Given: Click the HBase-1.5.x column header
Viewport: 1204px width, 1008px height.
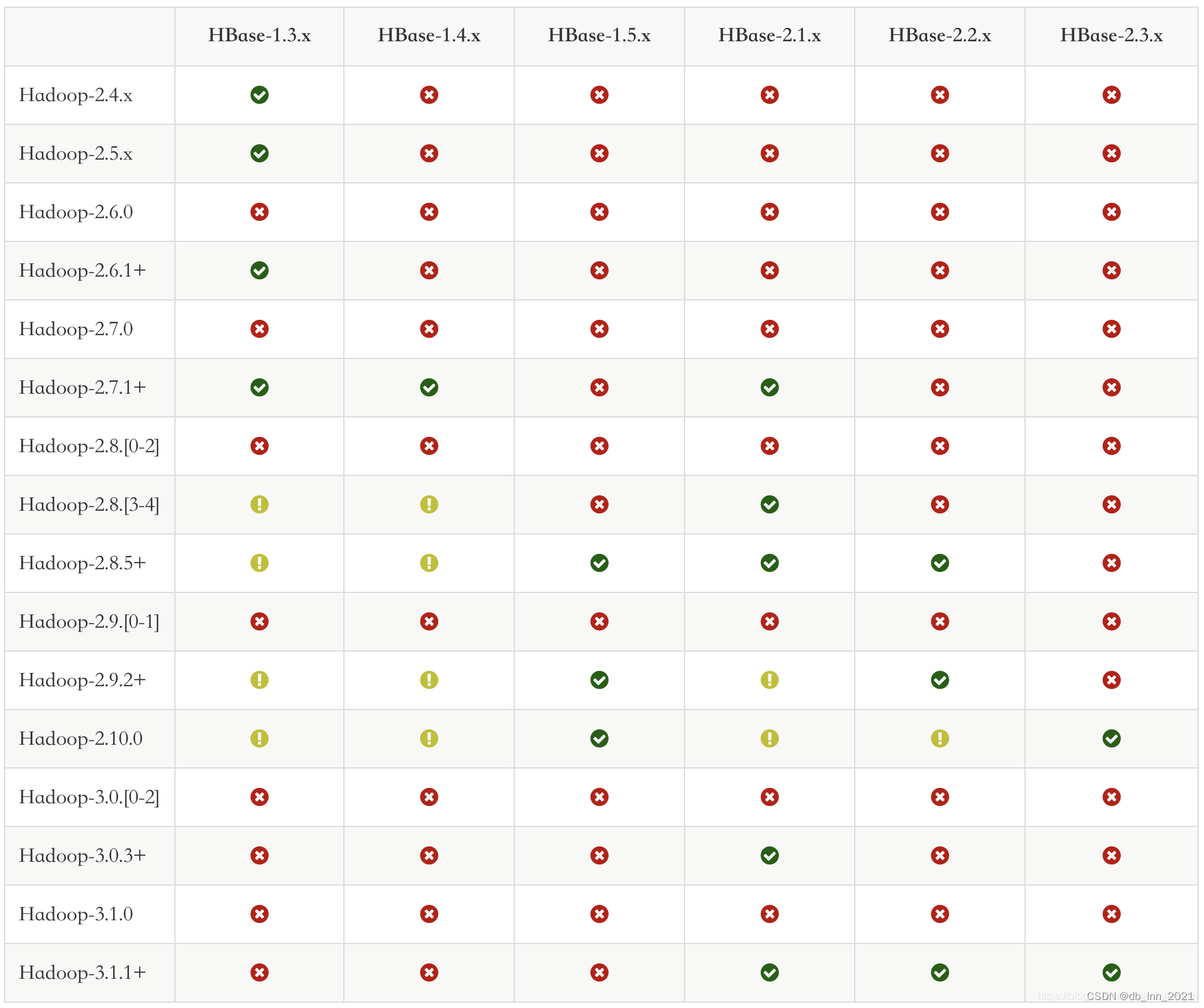Looking at the screenshot, I should tap(599, 35).
